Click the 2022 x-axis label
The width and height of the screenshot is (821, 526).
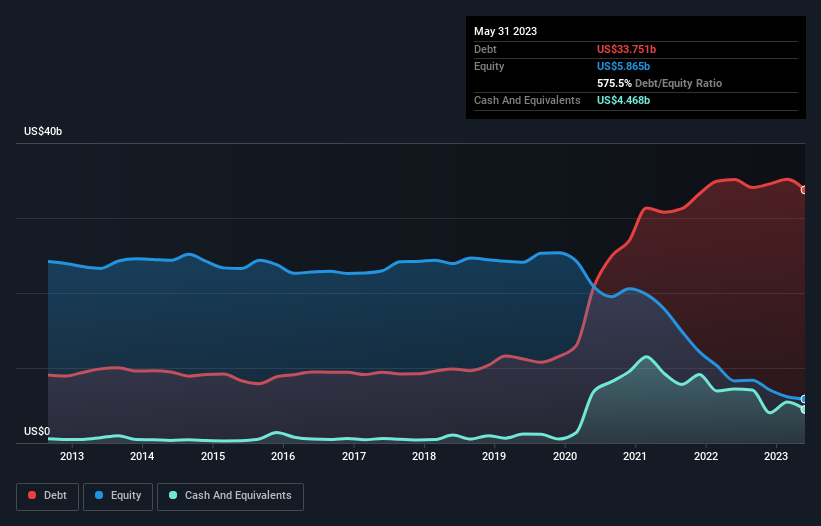(x=706, y=456)
